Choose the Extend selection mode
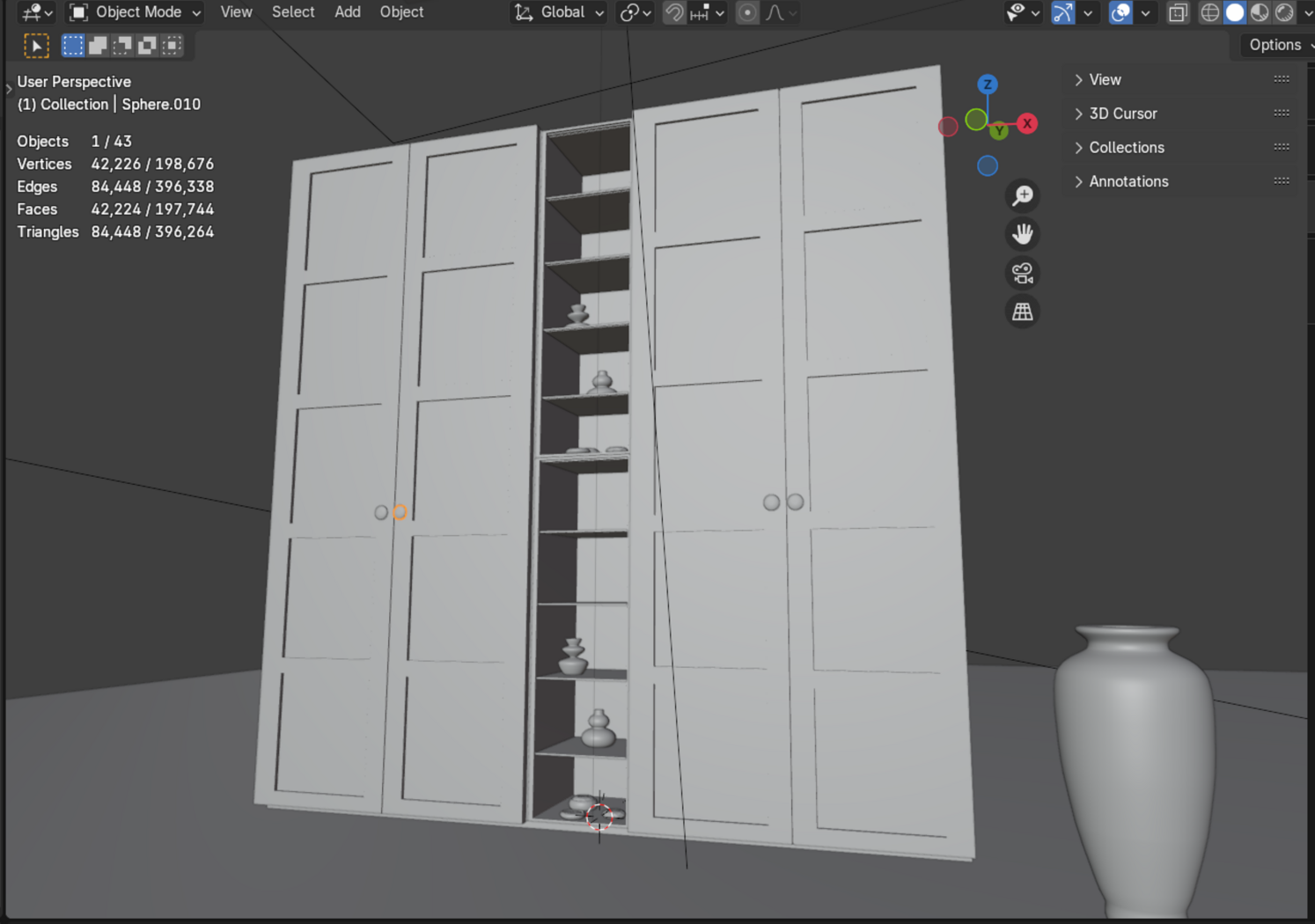 [x=98, y=46]
